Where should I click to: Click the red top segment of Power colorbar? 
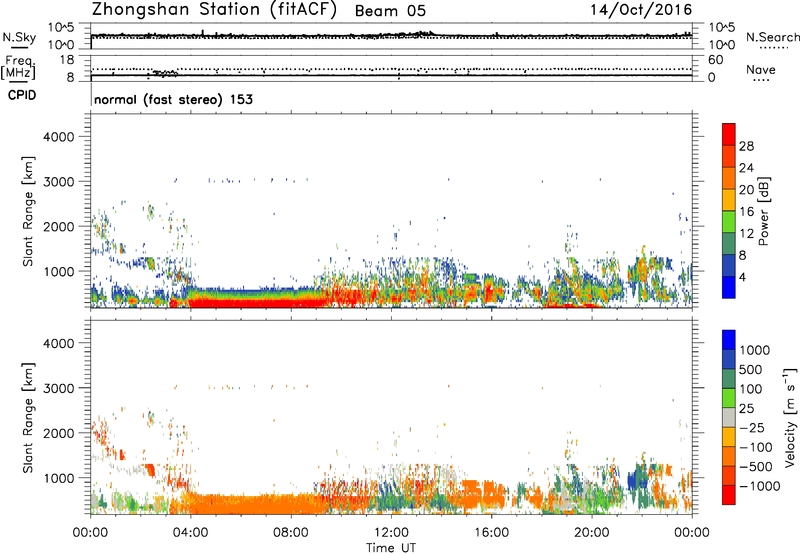click(x=729, y=134)
